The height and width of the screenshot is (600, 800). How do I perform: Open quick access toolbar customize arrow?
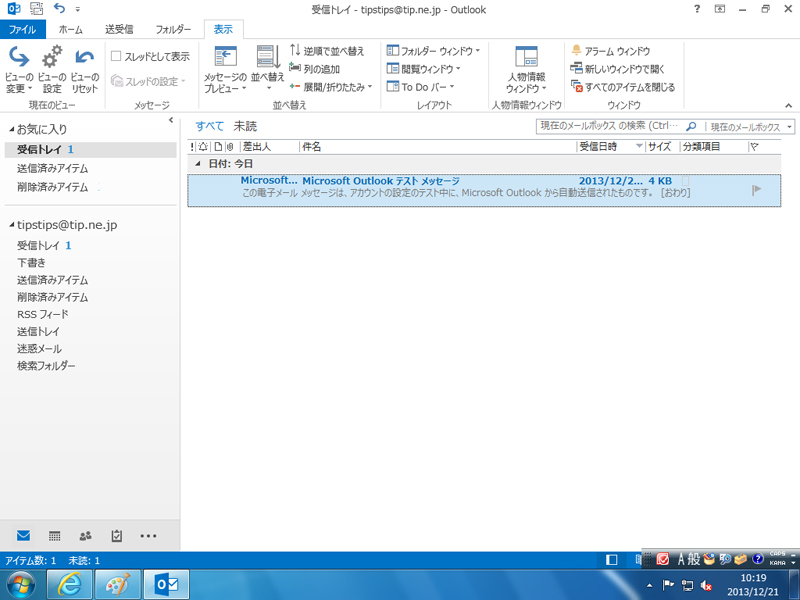point(78,9)
